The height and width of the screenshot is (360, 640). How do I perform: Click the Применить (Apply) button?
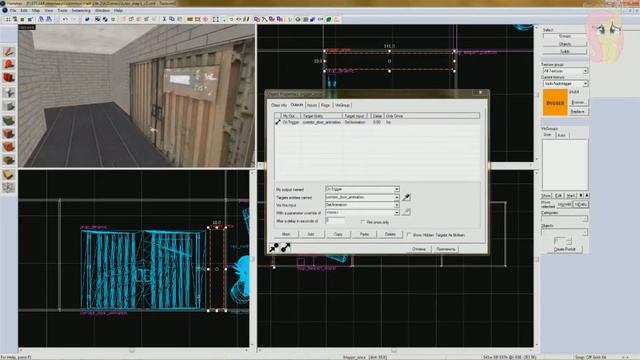point(445,249)
